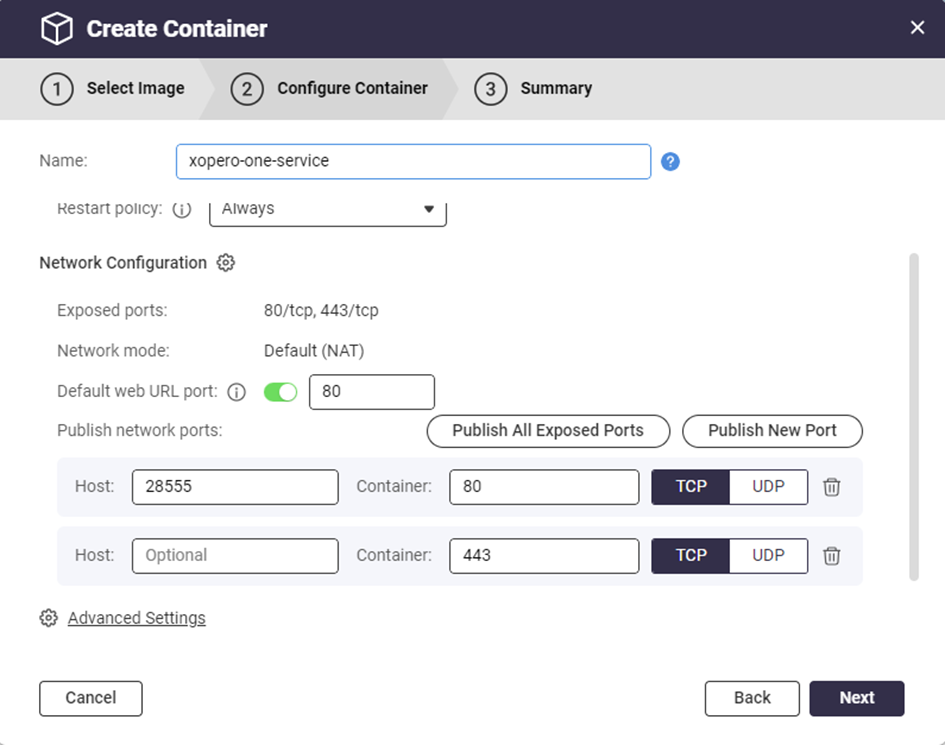Delete the port 443 mapping row
This screenshot has height=745, width=945.
[x=831, y=556]
